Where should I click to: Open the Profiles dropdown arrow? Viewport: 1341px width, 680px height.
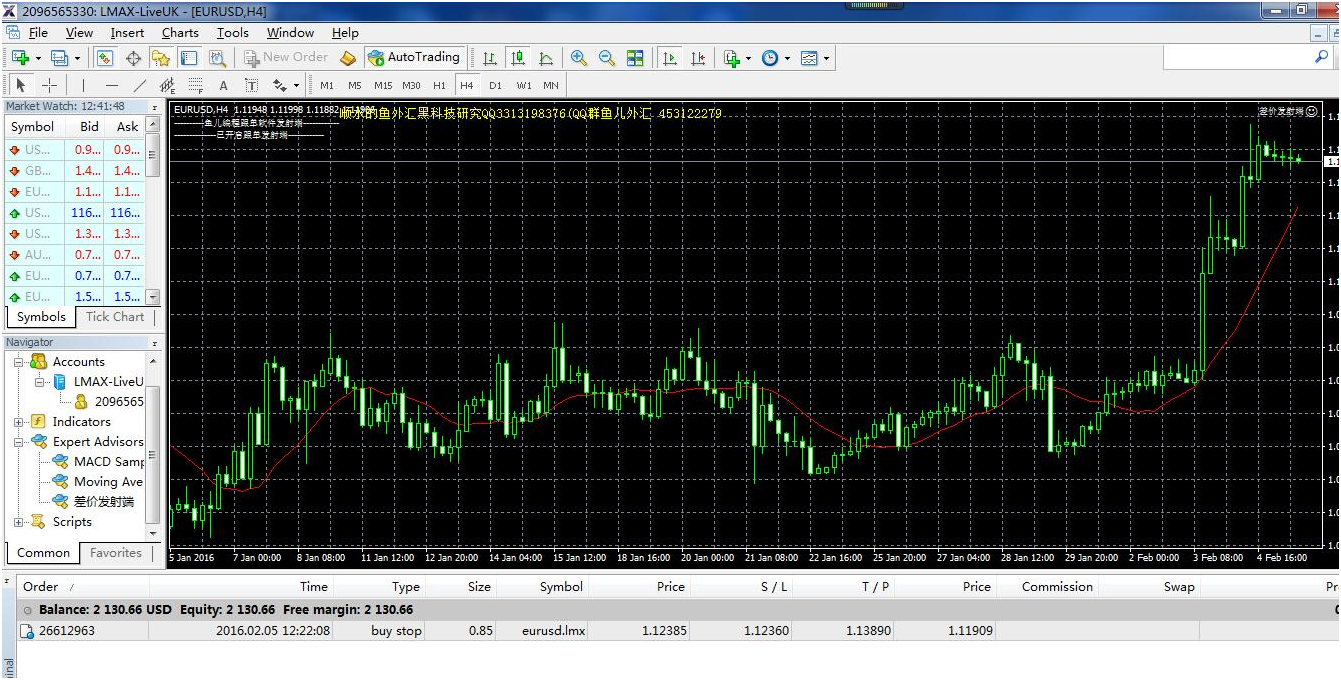76,58
